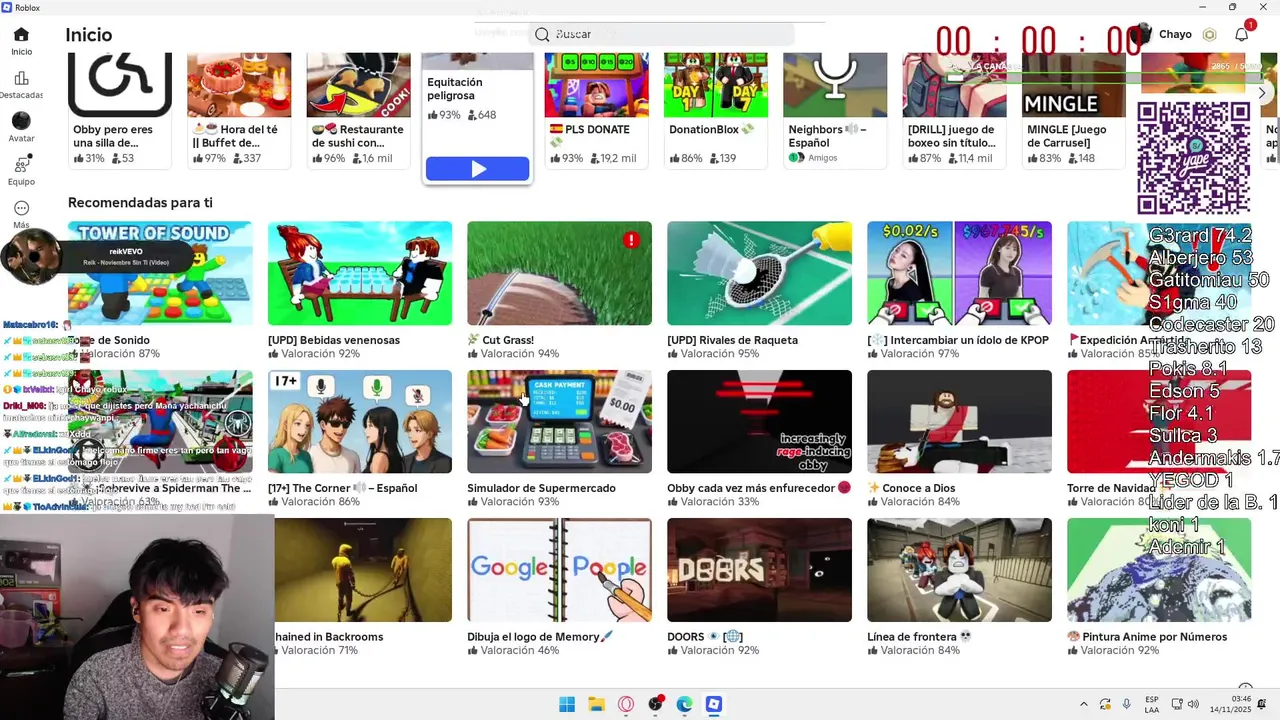Open the Inicio home sidebar icon

click(21, 35)
